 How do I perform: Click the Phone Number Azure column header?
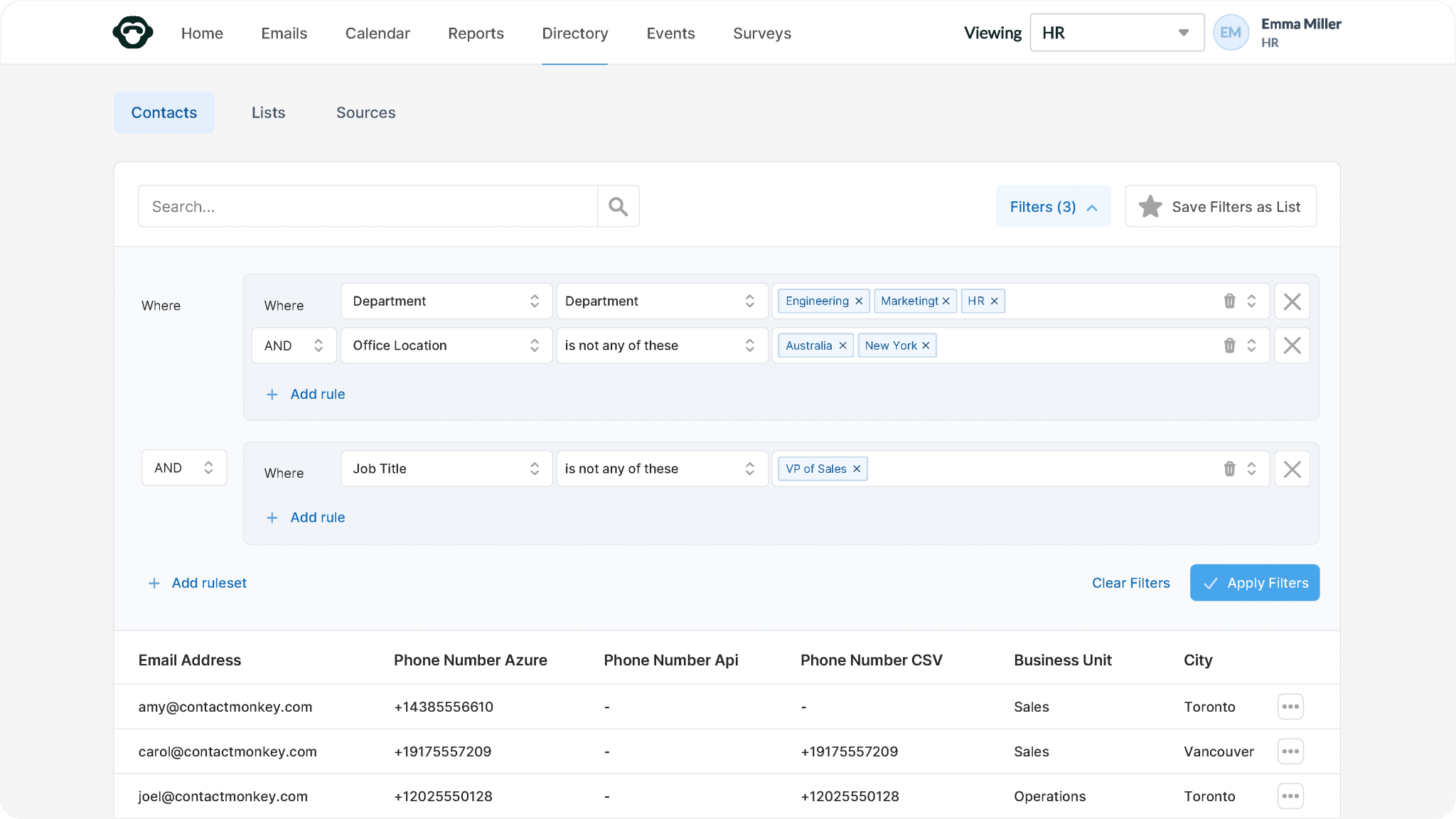pos(470,660)
